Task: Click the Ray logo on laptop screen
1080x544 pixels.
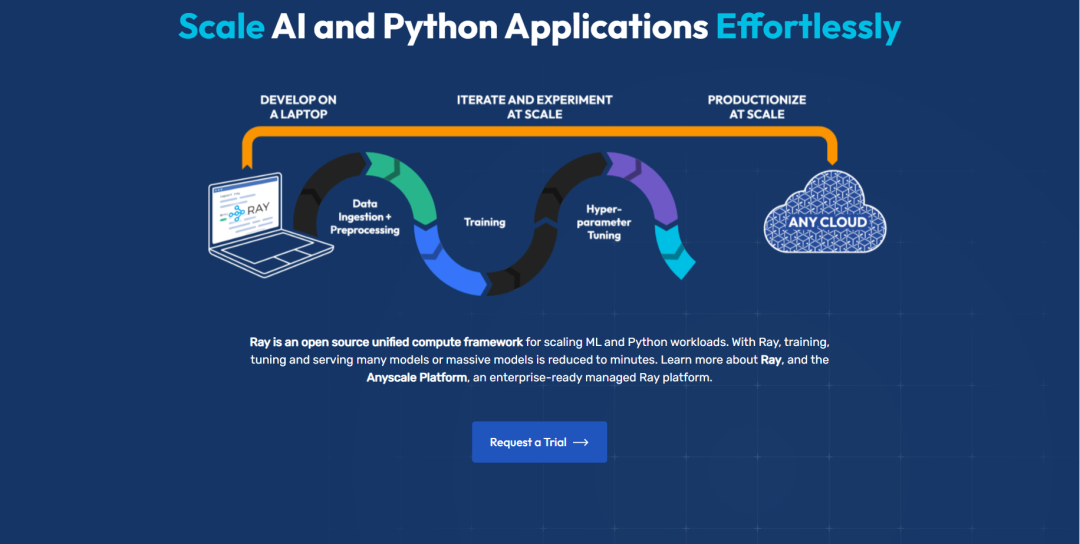Action: [x=249, y=212]
